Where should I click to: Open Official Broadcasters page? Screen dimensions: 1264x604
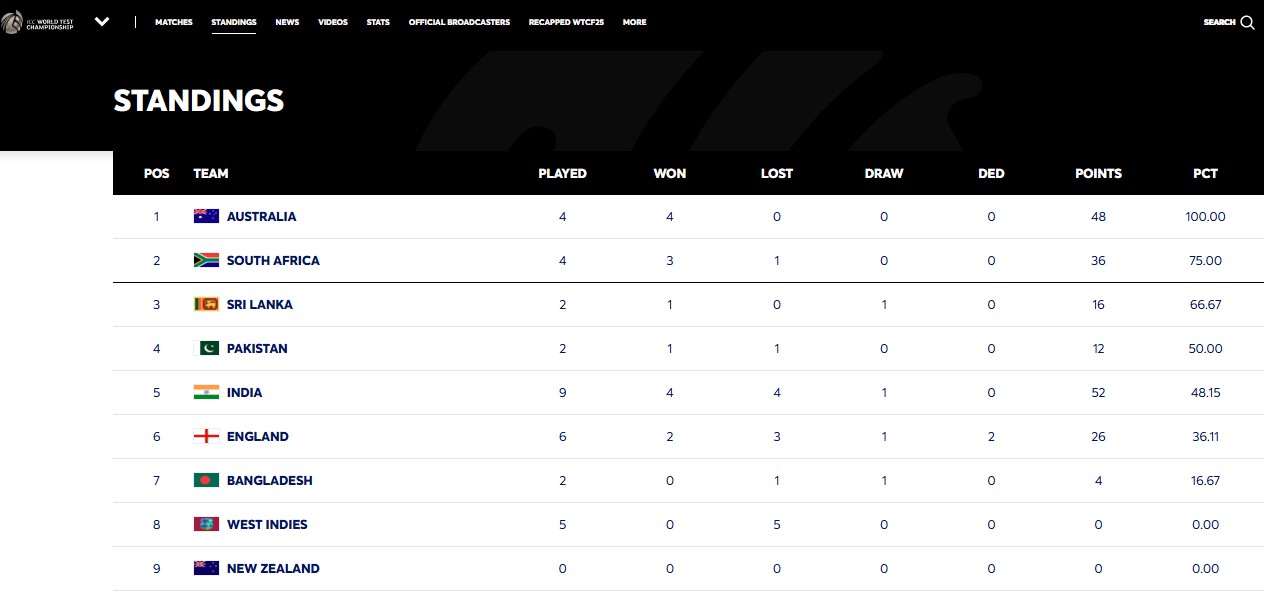coord(459,22)
